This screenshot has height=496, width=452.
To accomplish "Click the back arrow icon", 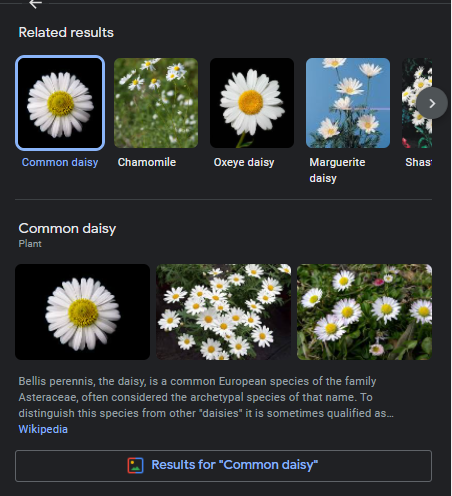I will (35, 4).
